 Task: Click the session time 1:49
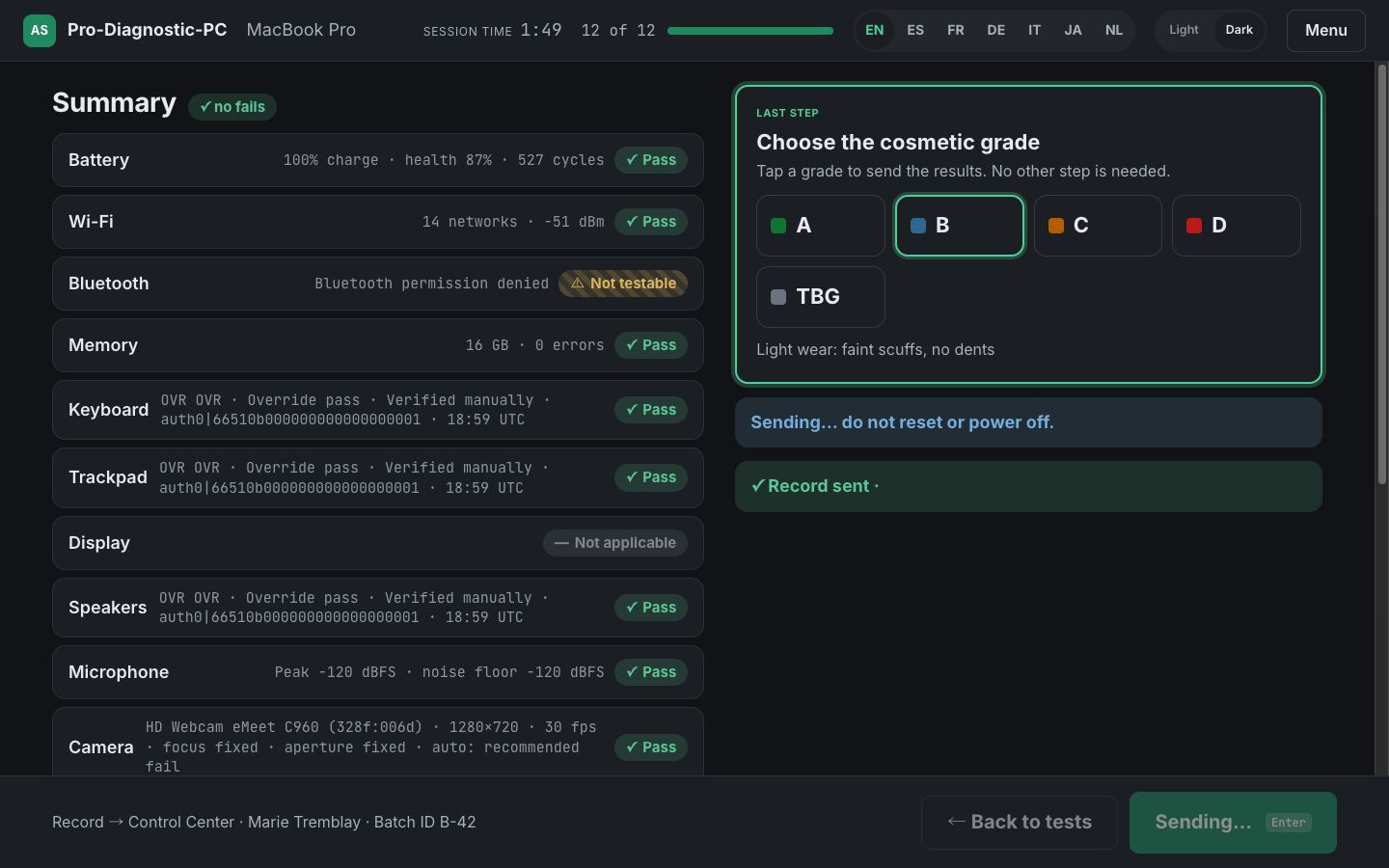(541, 30)
